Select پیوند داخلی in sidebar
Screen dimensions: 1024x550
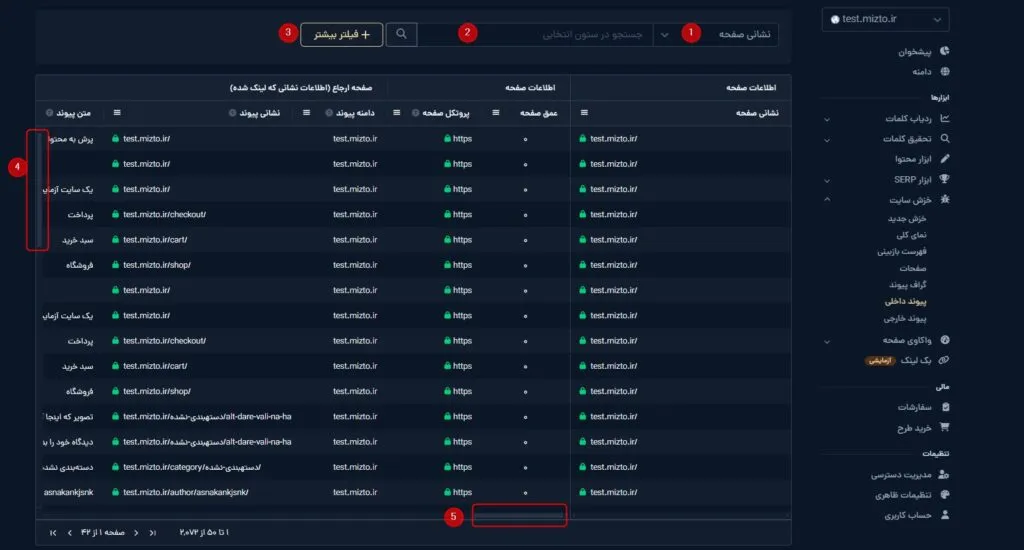906,301
